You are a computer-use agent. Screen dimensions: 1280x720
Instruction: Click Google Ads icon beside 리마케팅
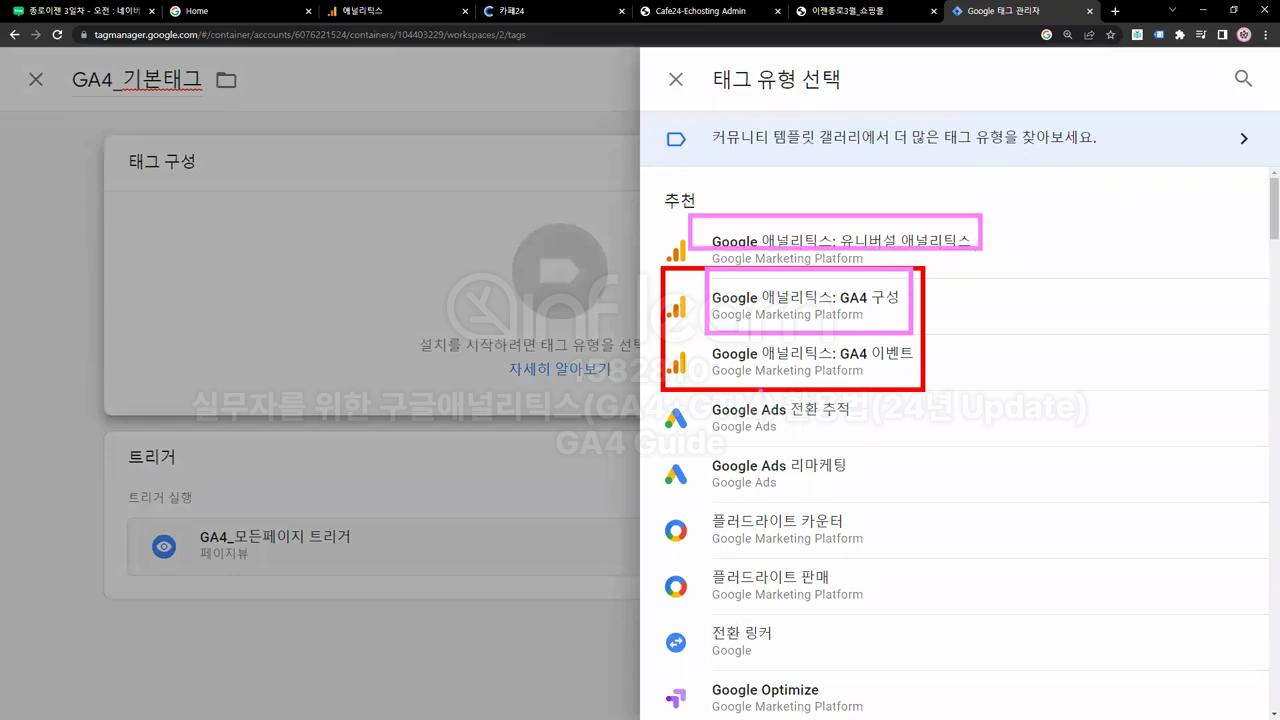click(x=676, y=474)
